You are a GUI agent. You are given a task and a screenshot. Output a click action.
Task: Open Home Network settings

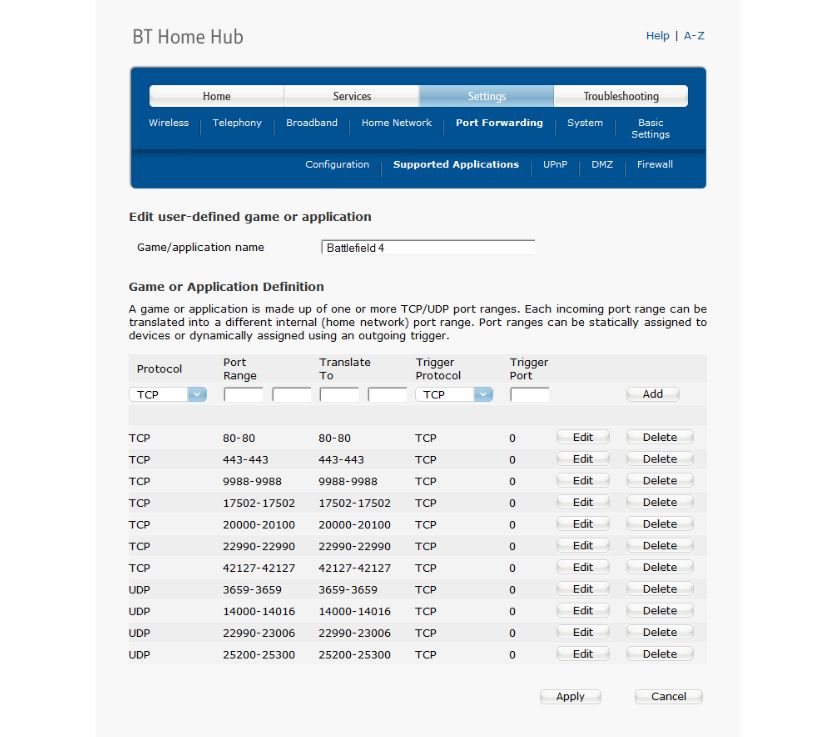tap(397, 123)
